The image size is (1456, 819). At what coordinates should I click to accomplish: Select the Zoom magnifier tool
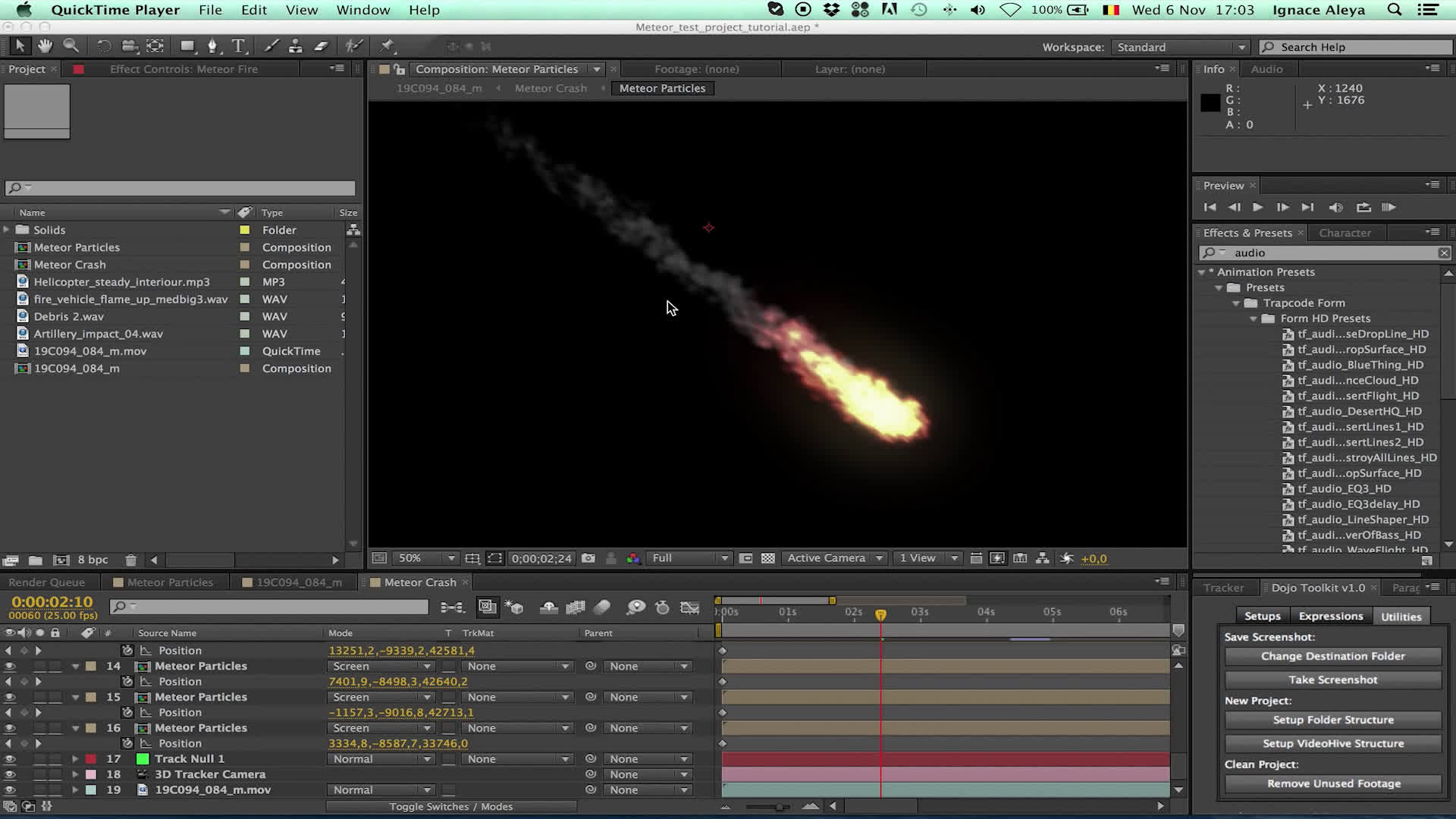pos(71,46)
